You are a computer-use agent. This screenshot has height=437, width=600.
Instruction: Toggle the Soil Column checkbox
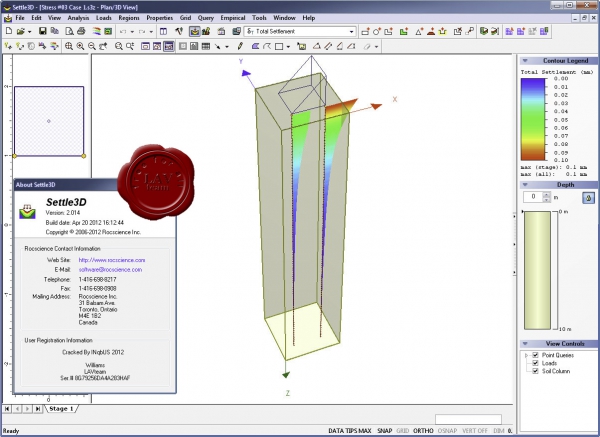point(536,371)
